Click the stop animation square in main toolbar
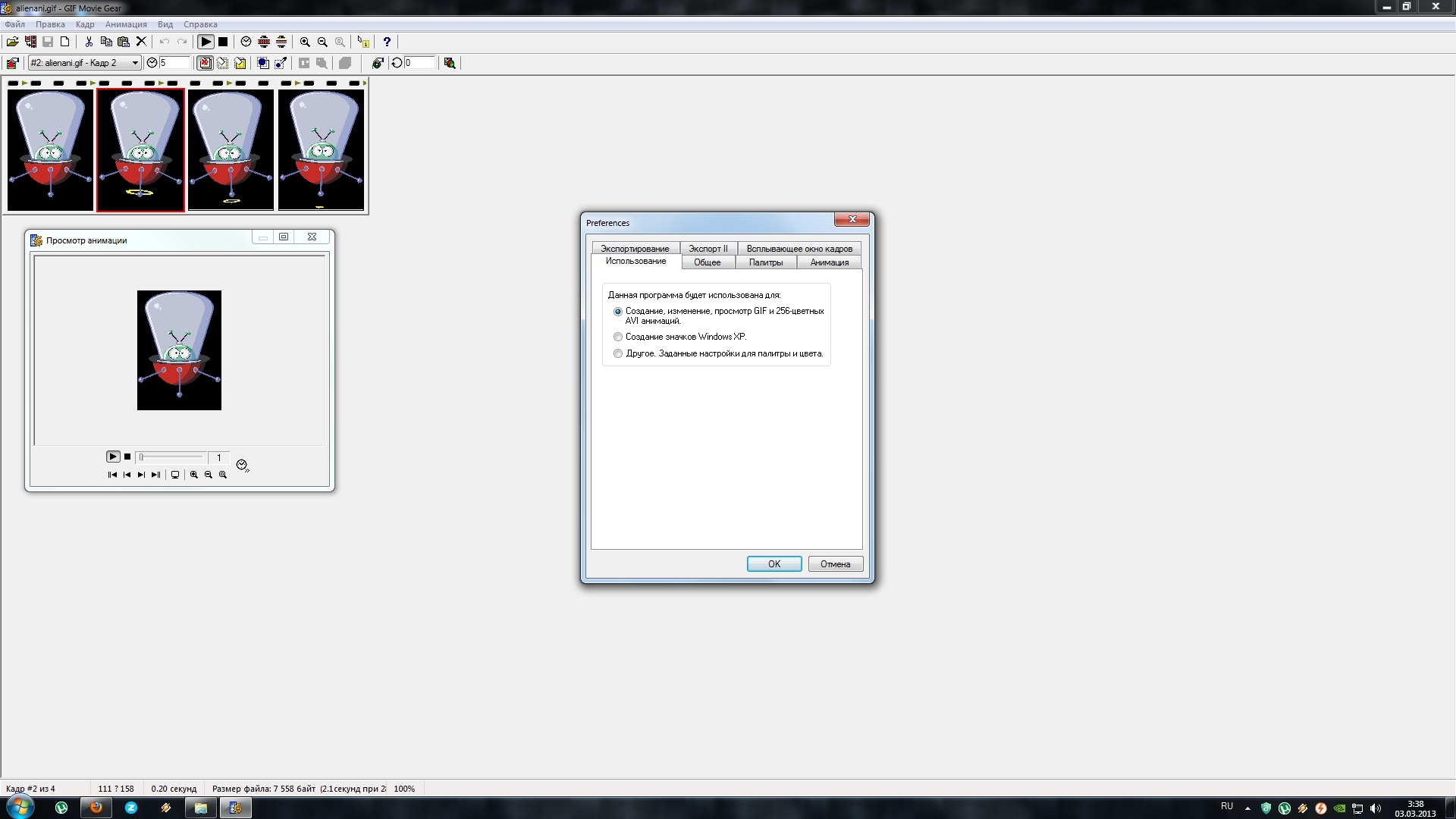The width and height of the screenshot is (1456, 819). pos(223,42)
